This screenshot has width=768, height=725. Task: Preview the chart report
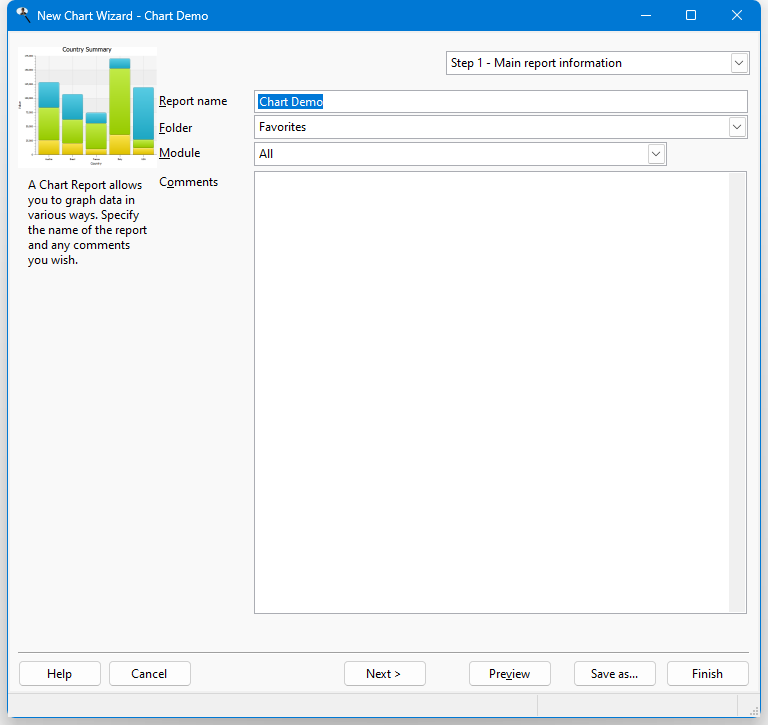coord(509,674)
